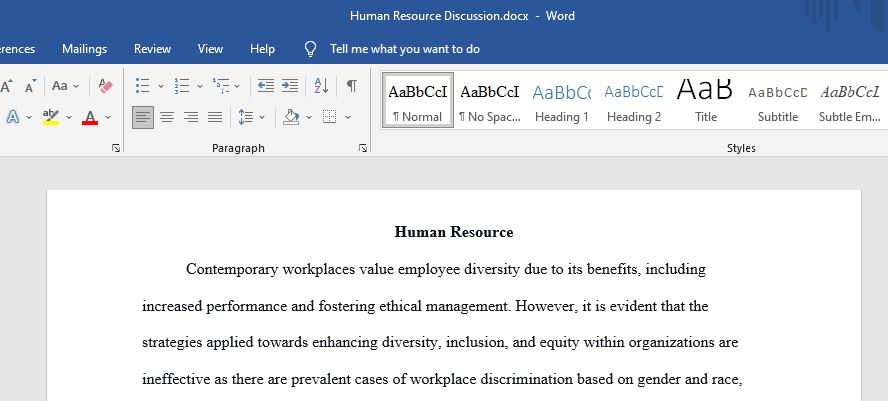Image resolution: width=888 pixels, height=401 pixels.
Task: Open the font color dropdown arrow
Action: pyautogui.click(x=108, y=118)
